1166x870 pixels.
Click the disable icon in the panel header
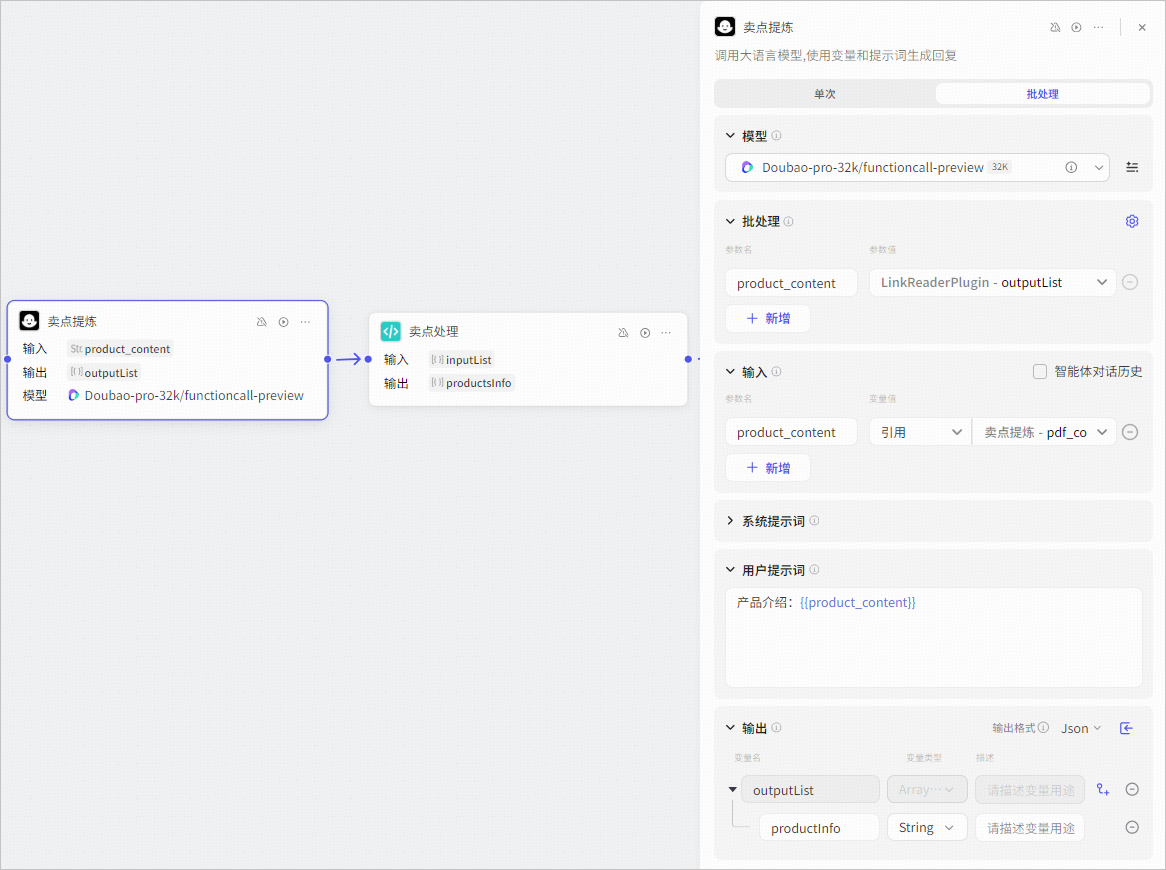point(1054,28)
